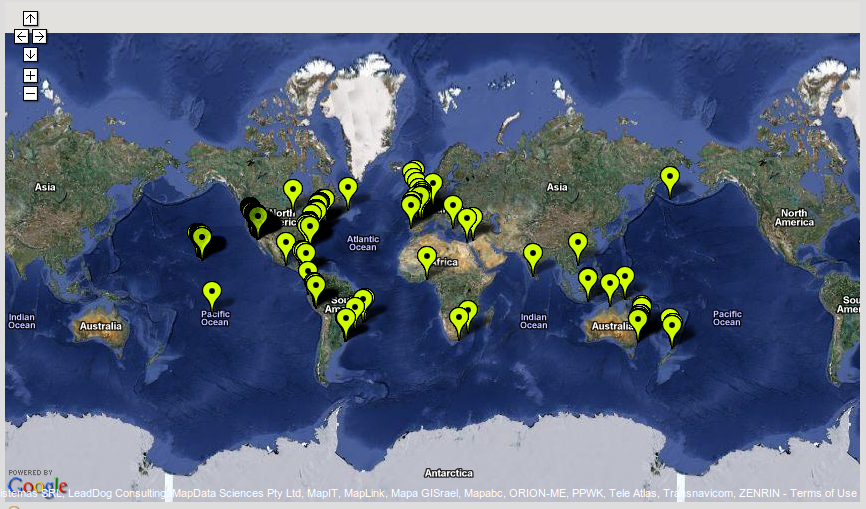Click the Google logo on the map
This screenshot has width=866, height=509.
38,486
